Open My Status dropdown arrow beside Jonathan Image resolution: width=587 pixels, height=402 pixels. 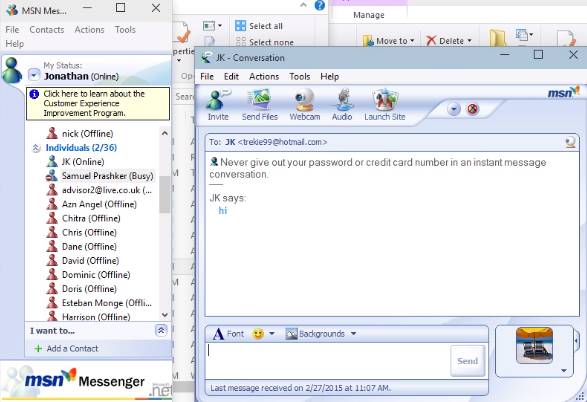(x=34, y=75)
